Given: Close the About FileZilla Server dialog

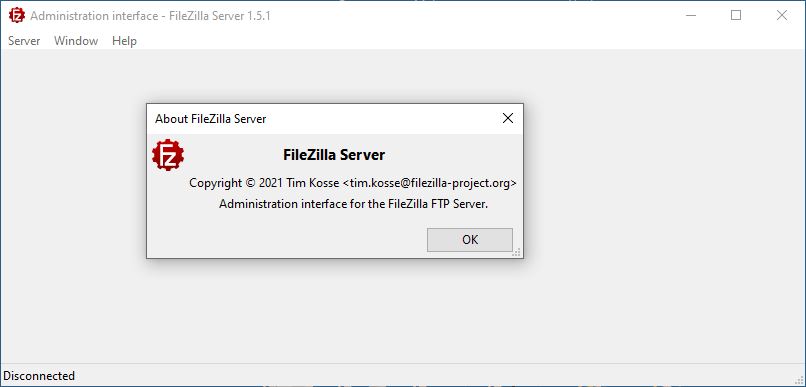Looking at the screenshot, I should pos(508,119).
